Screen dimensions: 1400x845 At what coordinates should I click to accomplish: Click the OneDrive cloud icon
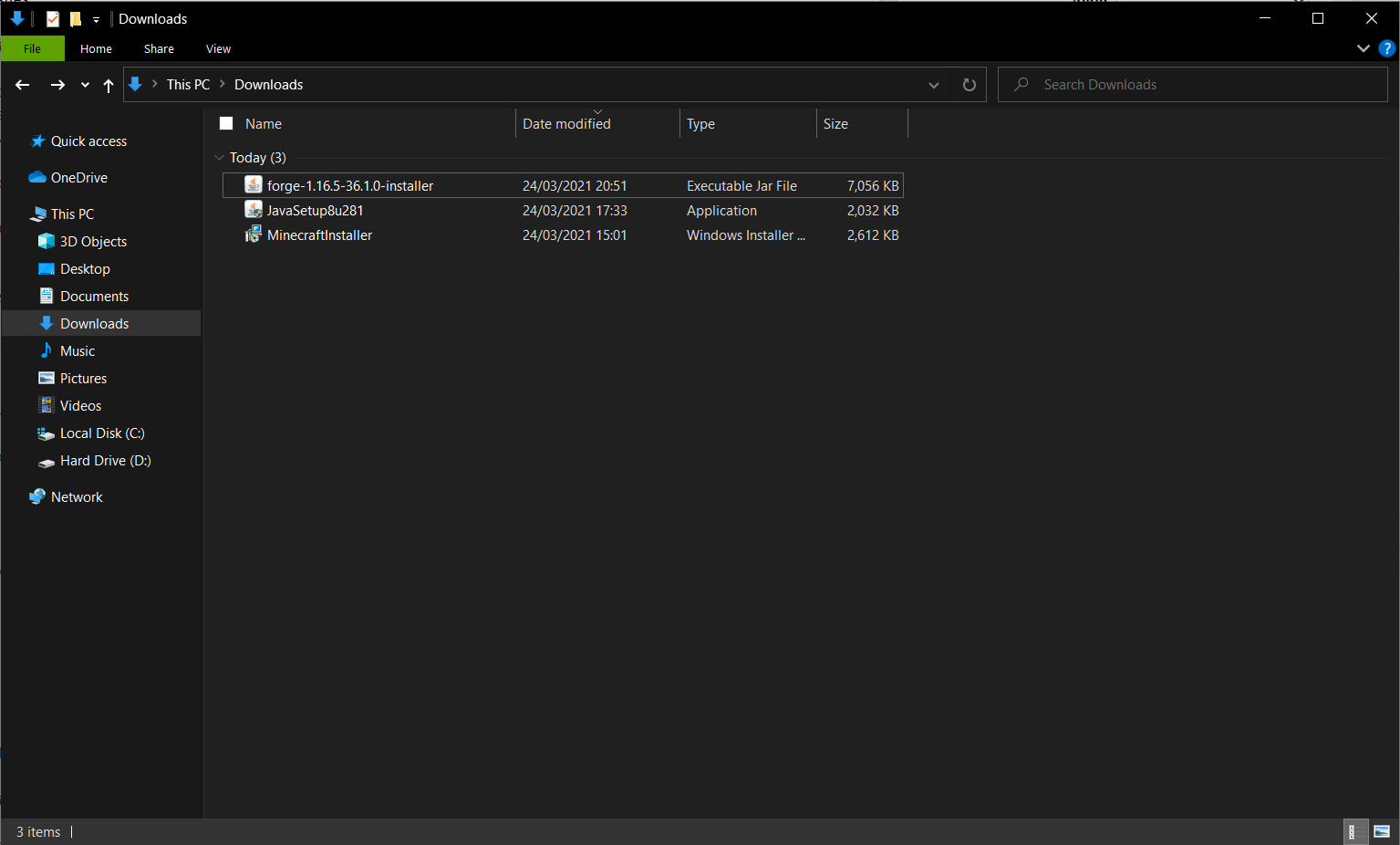[x=37, y=177]
